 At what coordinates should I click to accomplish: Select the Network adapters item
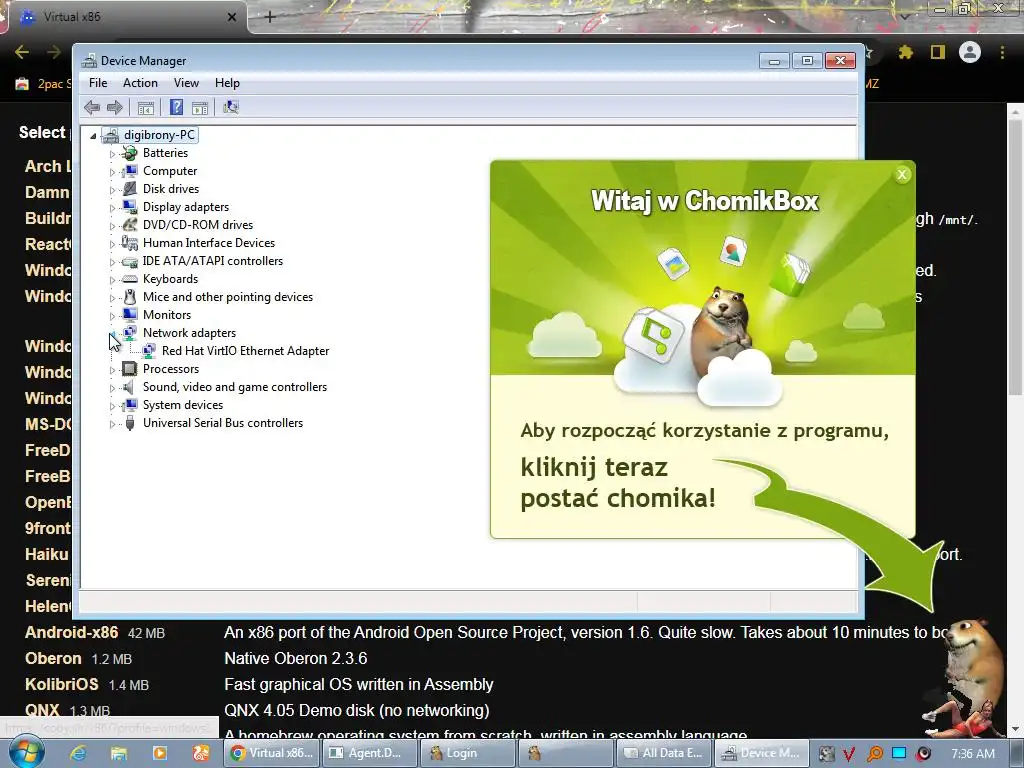(189, 333)
